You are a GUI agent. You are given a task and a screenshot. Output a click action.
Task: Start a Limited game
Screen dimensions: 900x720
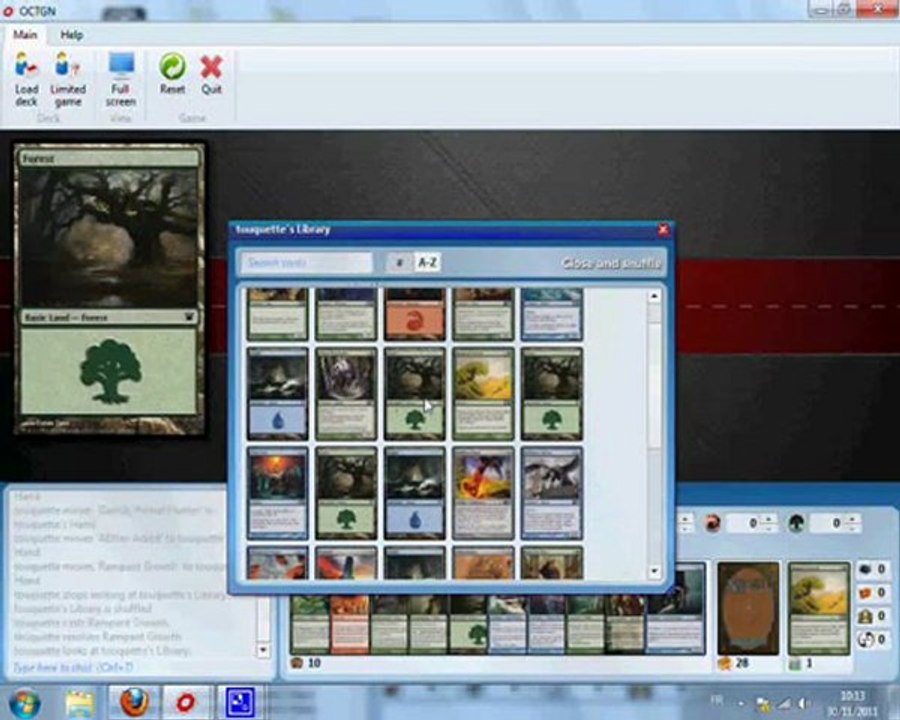68,80
